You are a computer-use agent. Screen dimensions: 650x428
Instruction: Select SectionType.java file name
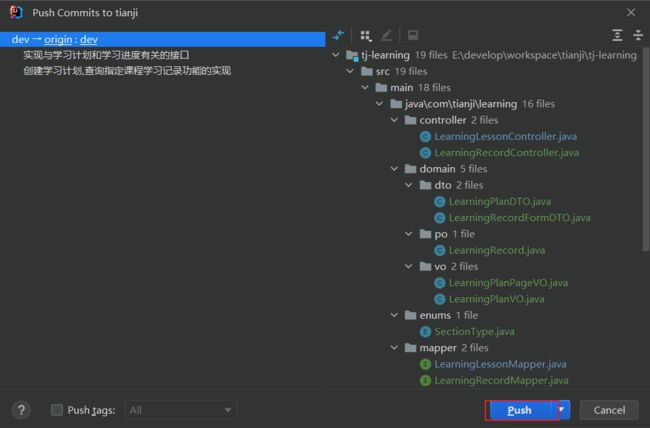[474, 332]
